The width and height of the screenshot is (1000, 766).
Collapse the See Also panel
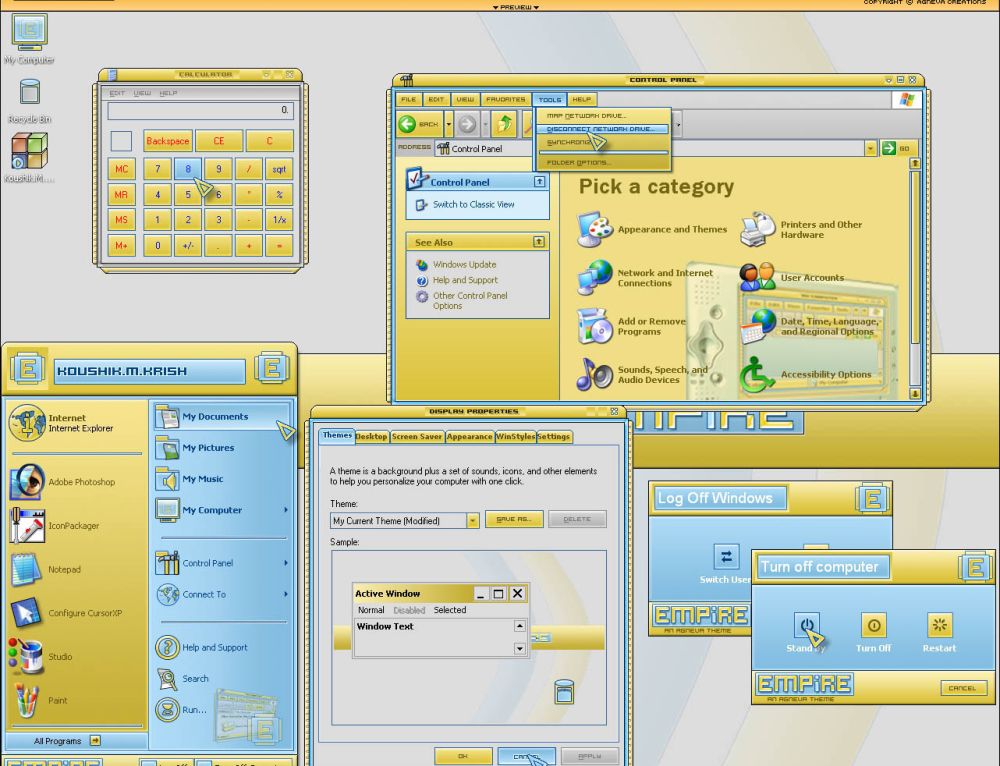point(539,242)
